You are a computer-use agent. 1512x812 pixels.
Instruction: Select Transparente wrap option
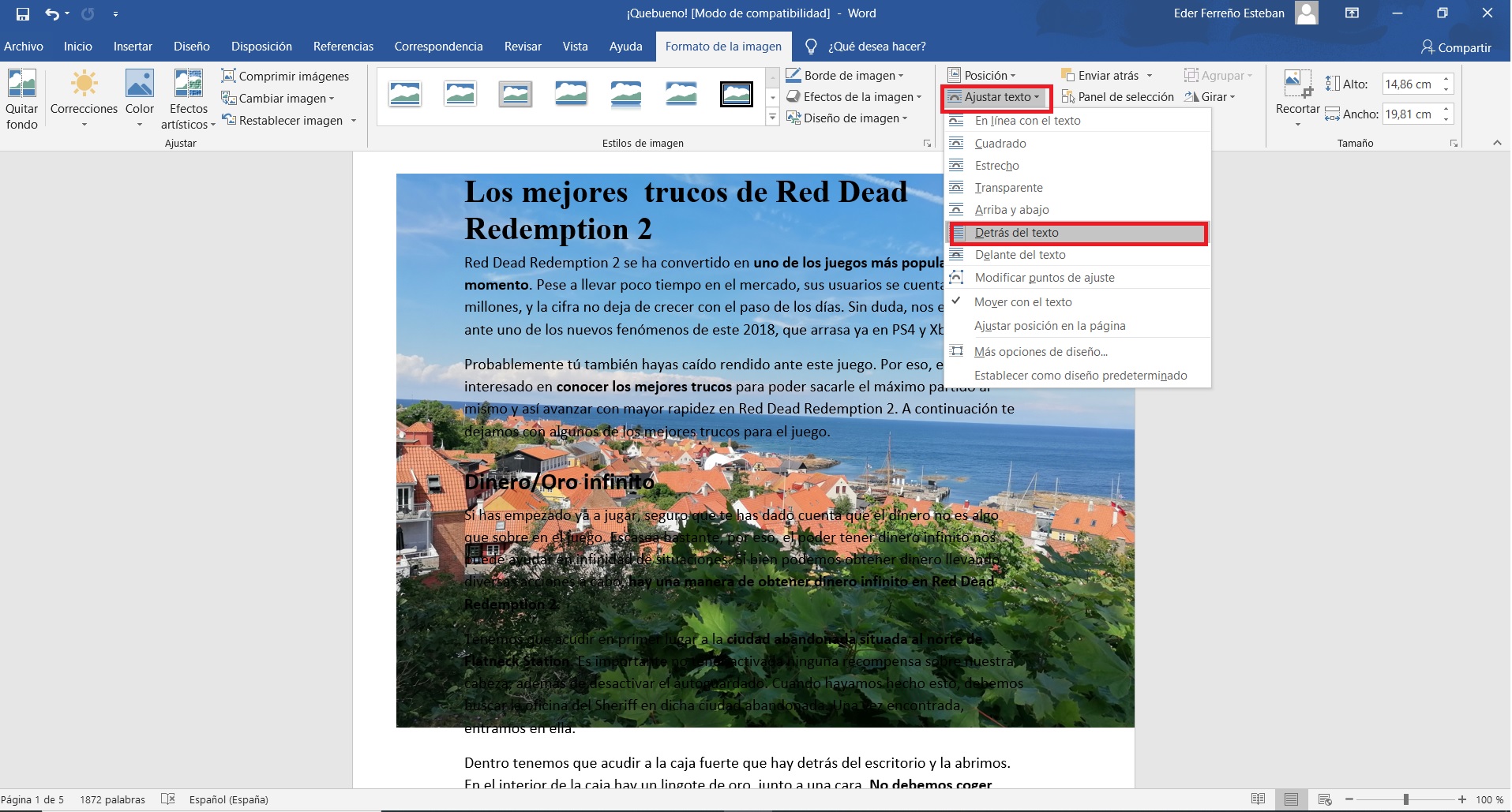tap(1078, 188)
